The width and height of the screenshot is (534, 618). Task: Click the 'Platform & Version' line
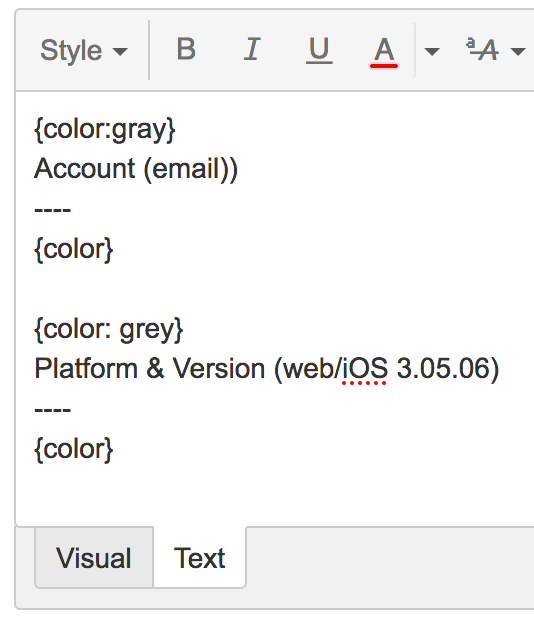[267, 369]
